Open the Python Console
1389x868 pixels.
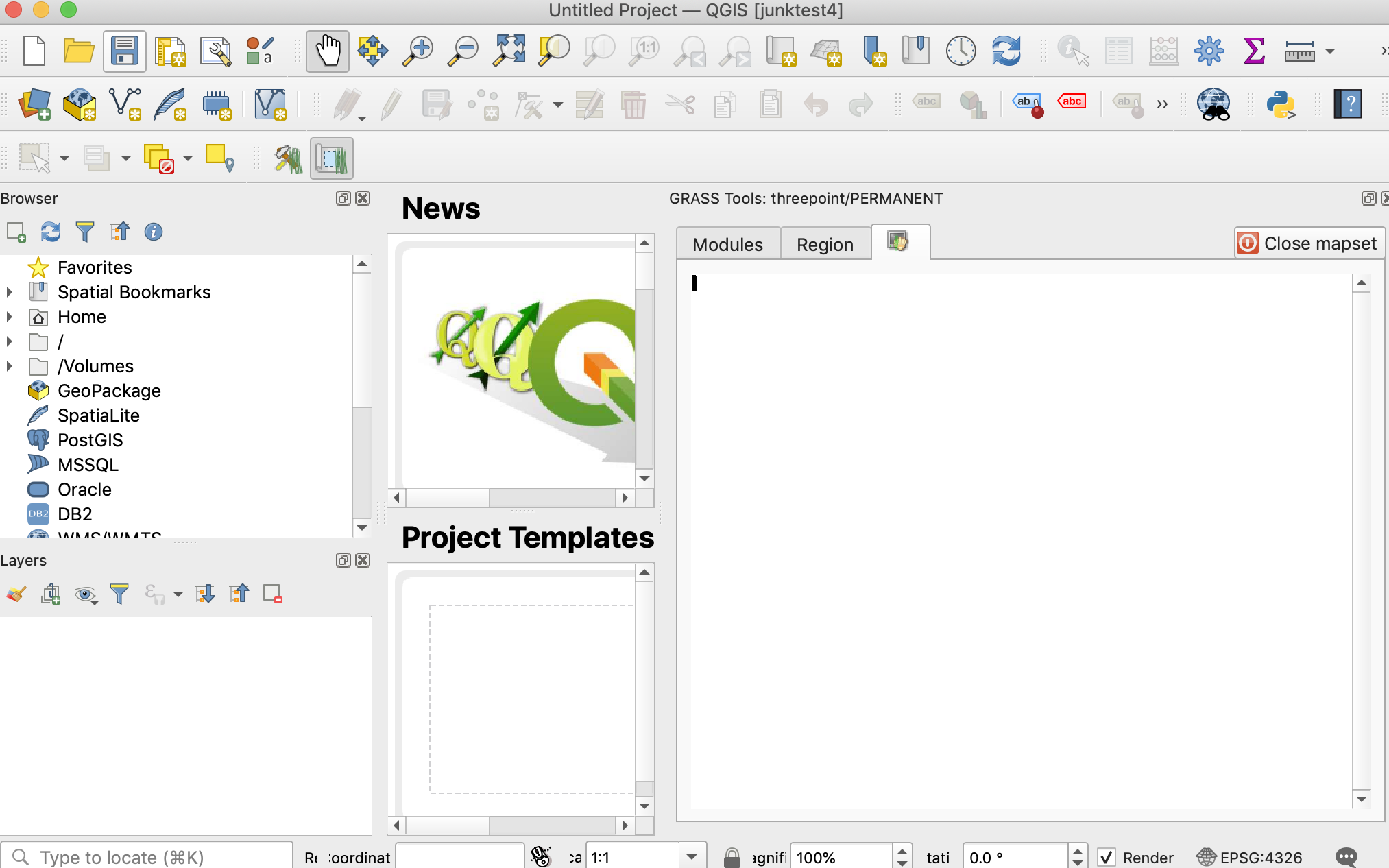[1283, 104]
